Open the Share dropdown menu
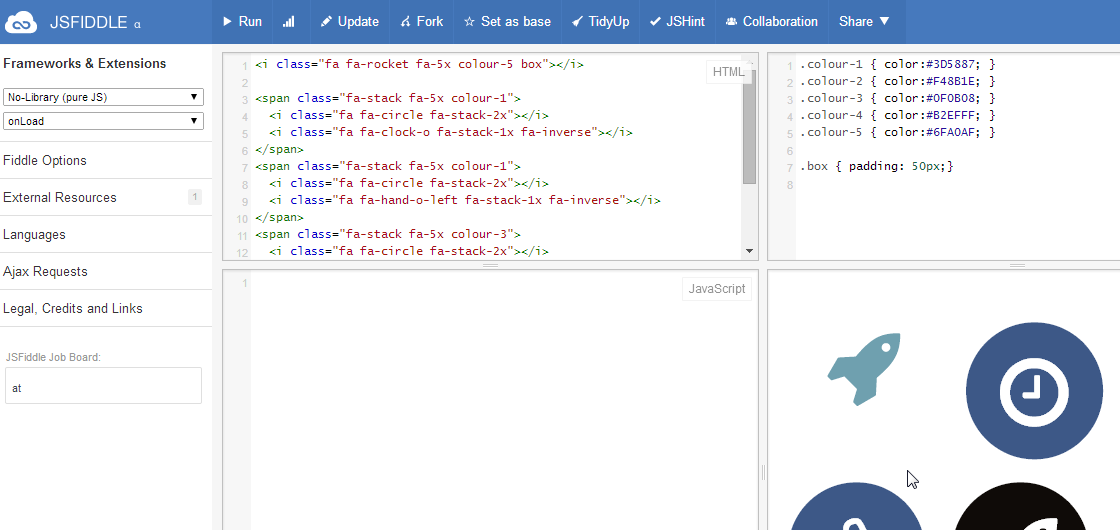 click(864, 21)
